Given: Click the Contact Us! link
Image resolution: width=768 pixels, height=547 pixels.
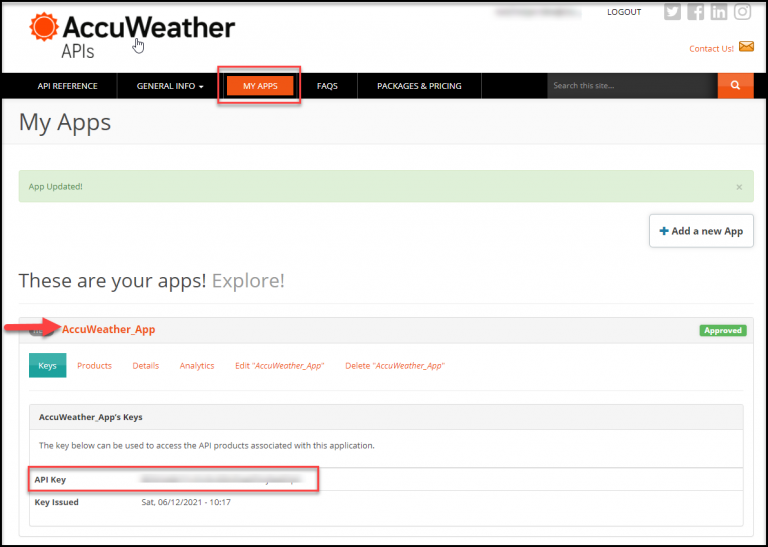Looking at the screenshot, I should coord(711,48).
